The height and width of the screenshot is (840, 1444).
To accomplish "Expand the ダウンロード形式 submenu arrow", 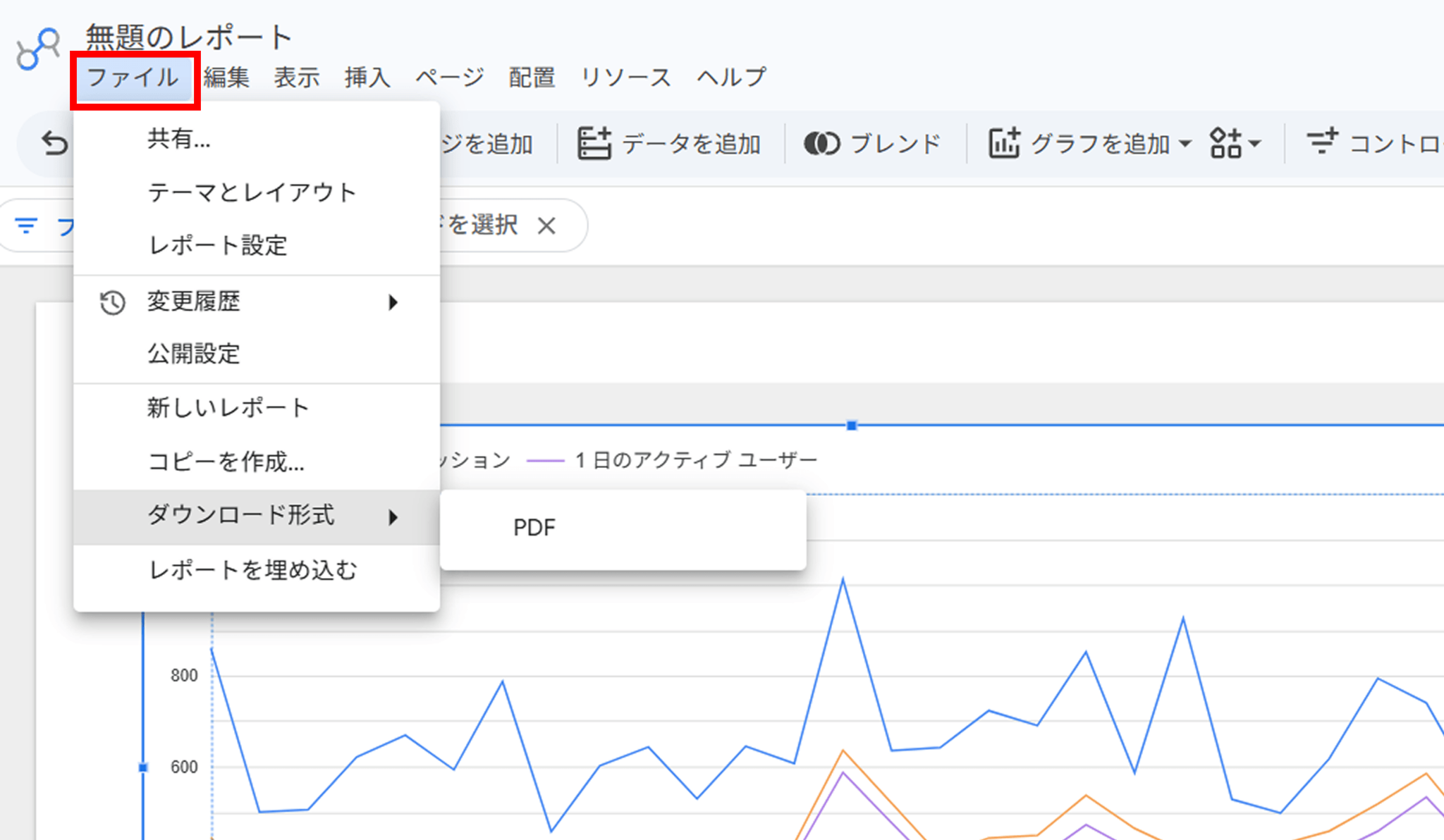I will click(393, 517).
